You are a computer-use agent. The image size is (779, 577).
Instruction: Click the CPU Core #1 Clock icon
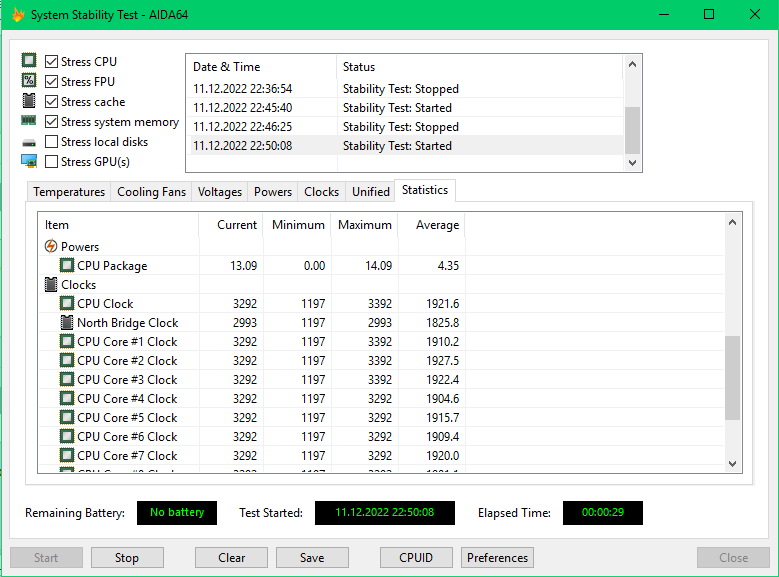(67, 341)
